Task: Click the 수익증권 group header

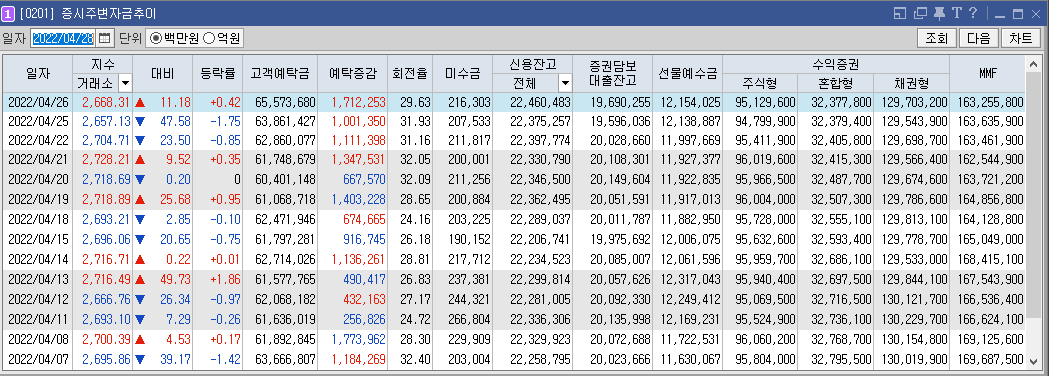Action: 836,64
